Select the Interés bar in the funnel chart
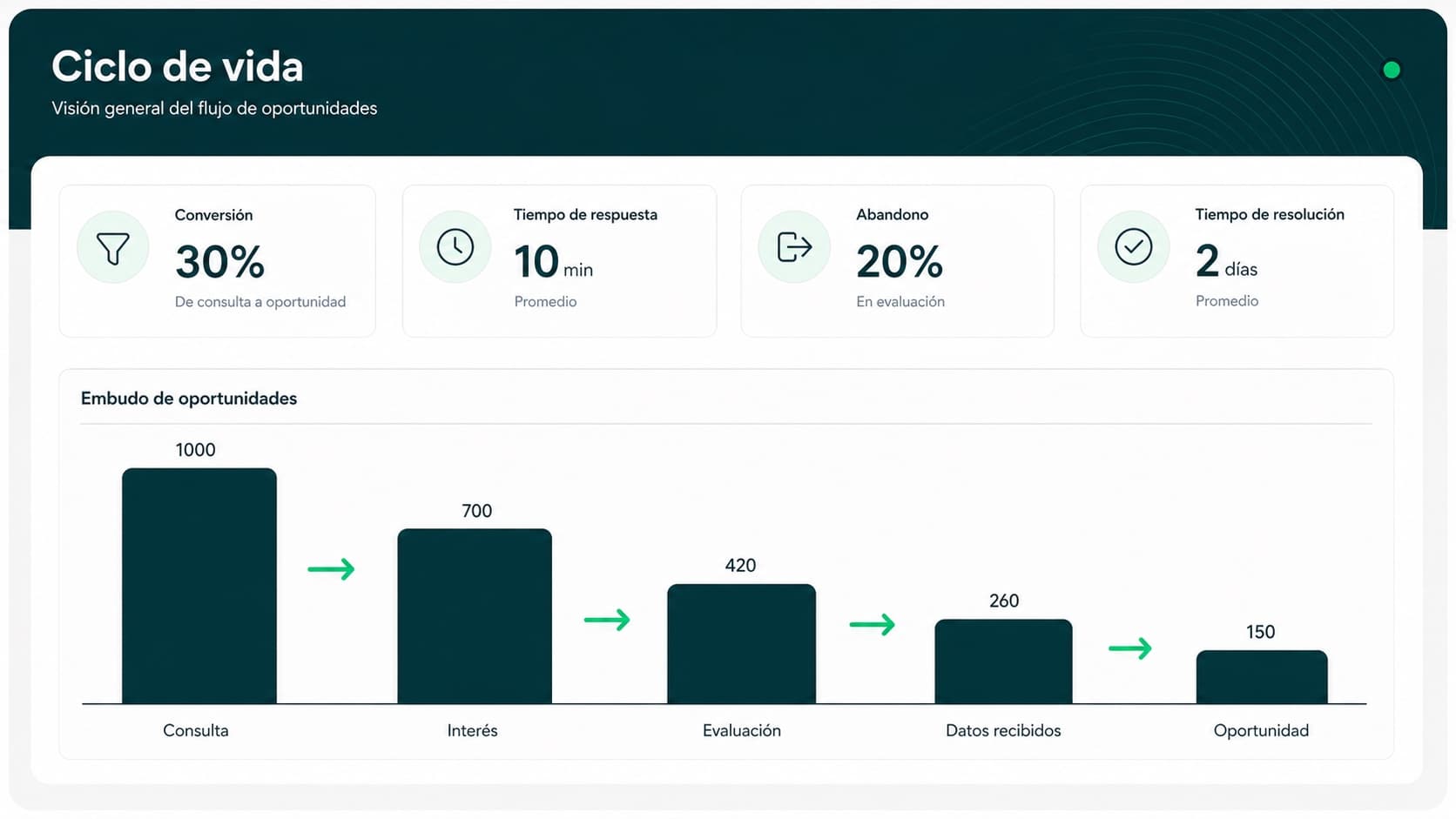1456x819 pixels. tap(475, 616)
